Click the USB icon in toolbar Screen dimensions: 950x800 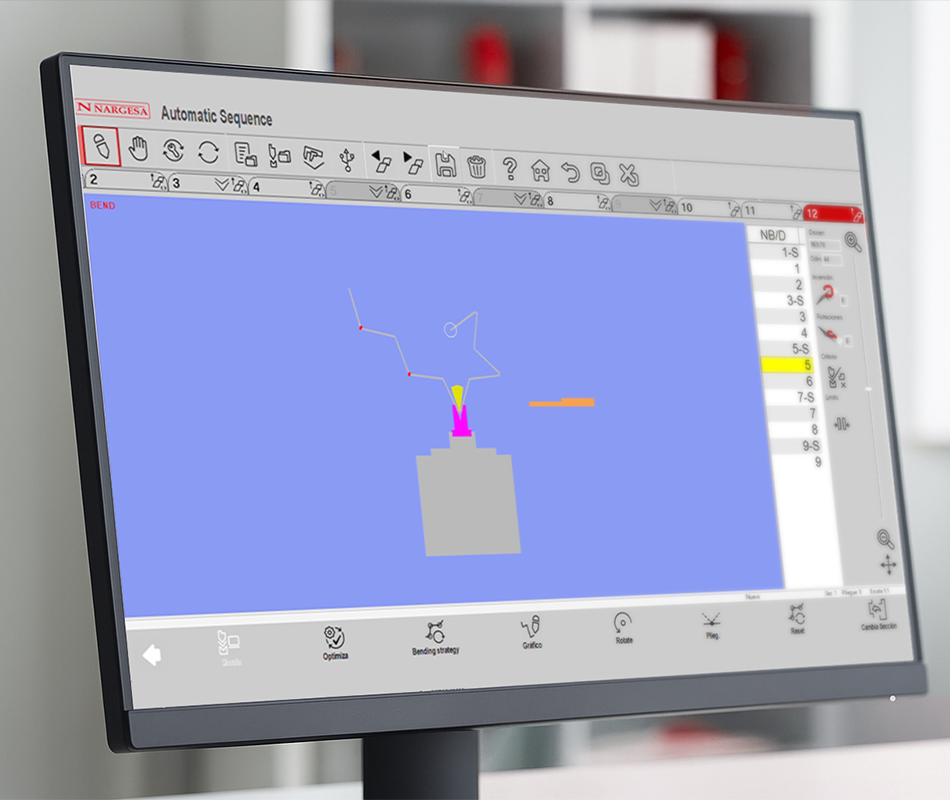[347, 158]
